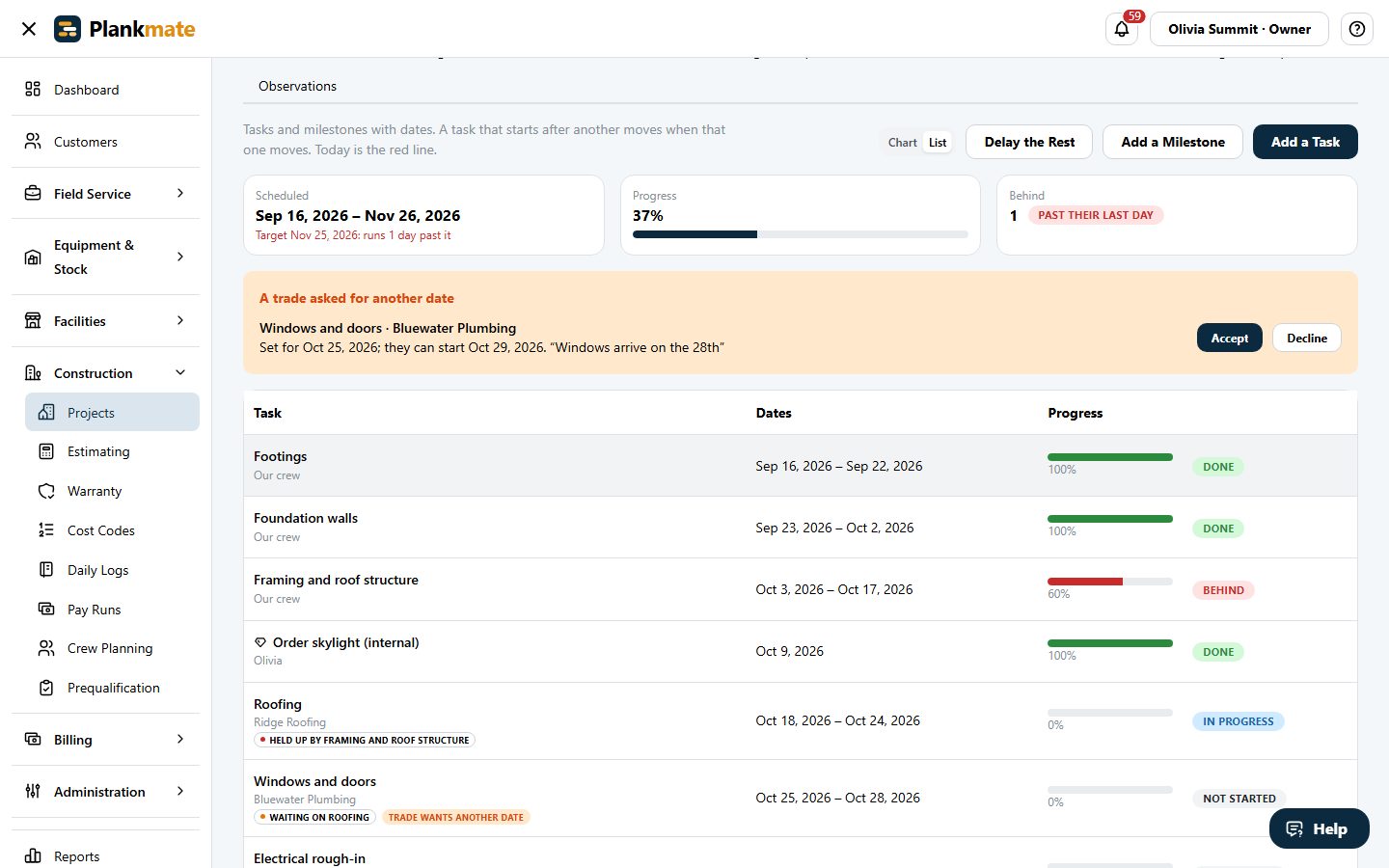Accept the trade's date request
The width and height of the screenshot is (1389, 868).
[1230, 338]
